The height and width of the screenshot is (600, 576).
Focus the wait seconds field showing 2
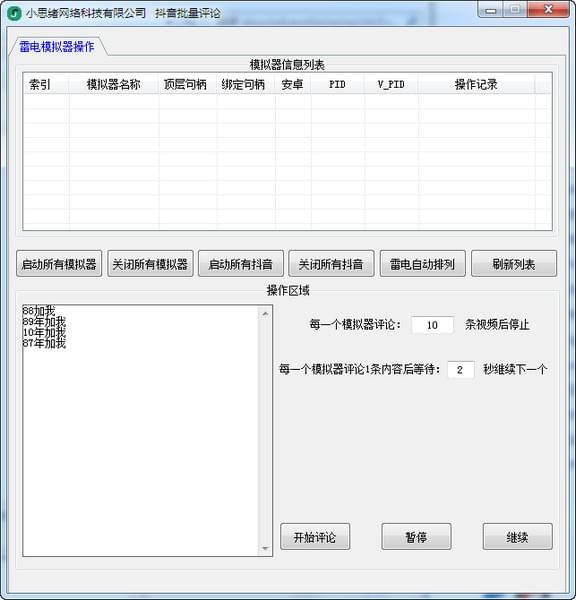(x=460, y=369)
